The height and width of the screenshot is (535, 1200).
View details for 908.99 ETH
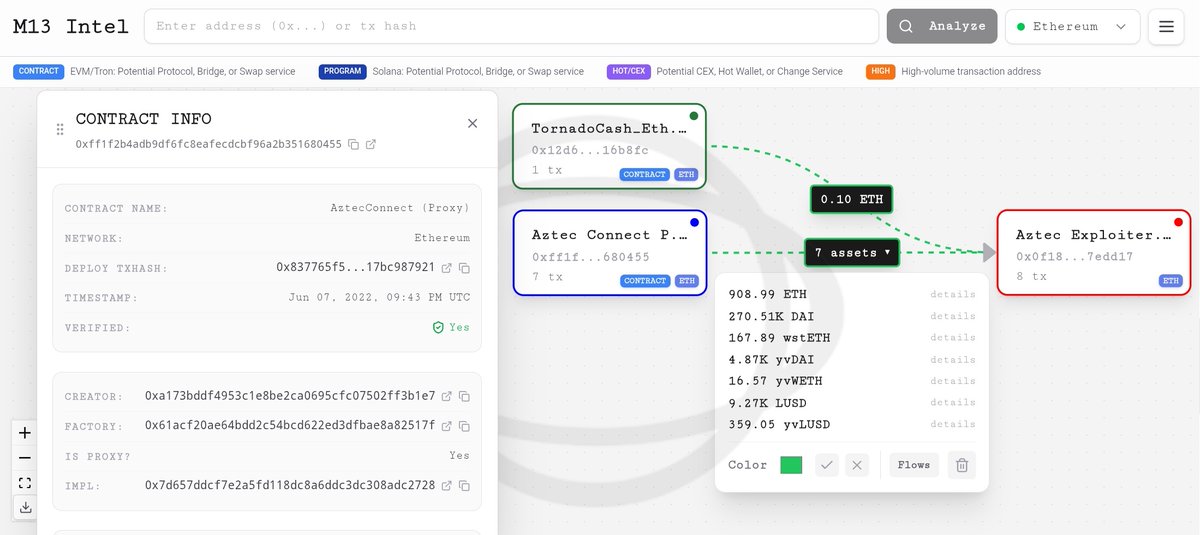pos(953,295)
